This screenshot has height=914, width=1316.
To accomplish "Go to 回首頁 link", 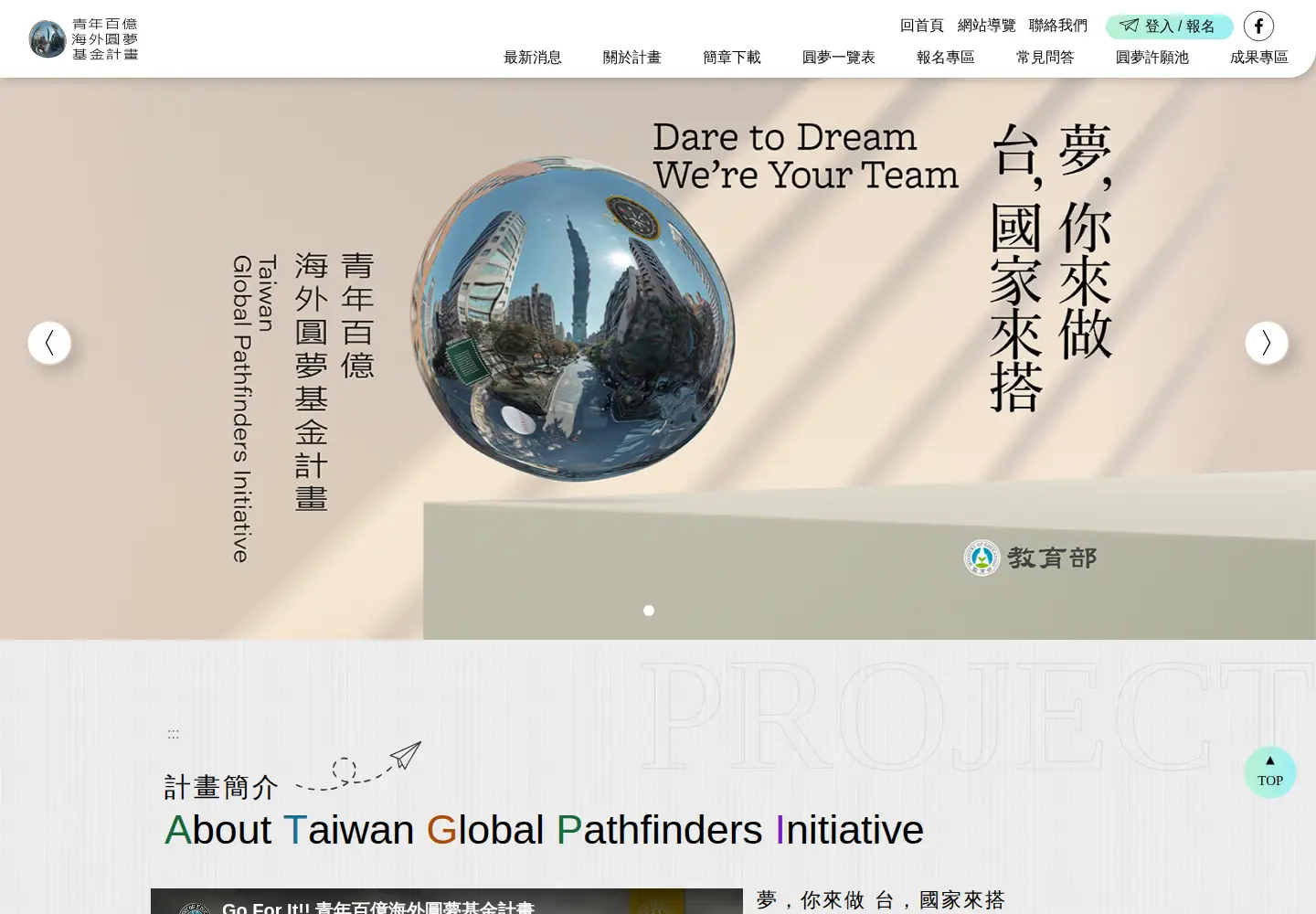I will 922,26.
